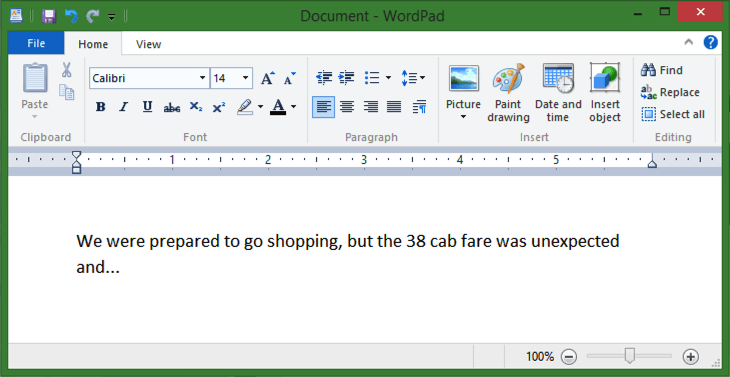The width and height of the screenshot is (730, 377).
Task: Shrink the font size
Action: coord(290,78)
